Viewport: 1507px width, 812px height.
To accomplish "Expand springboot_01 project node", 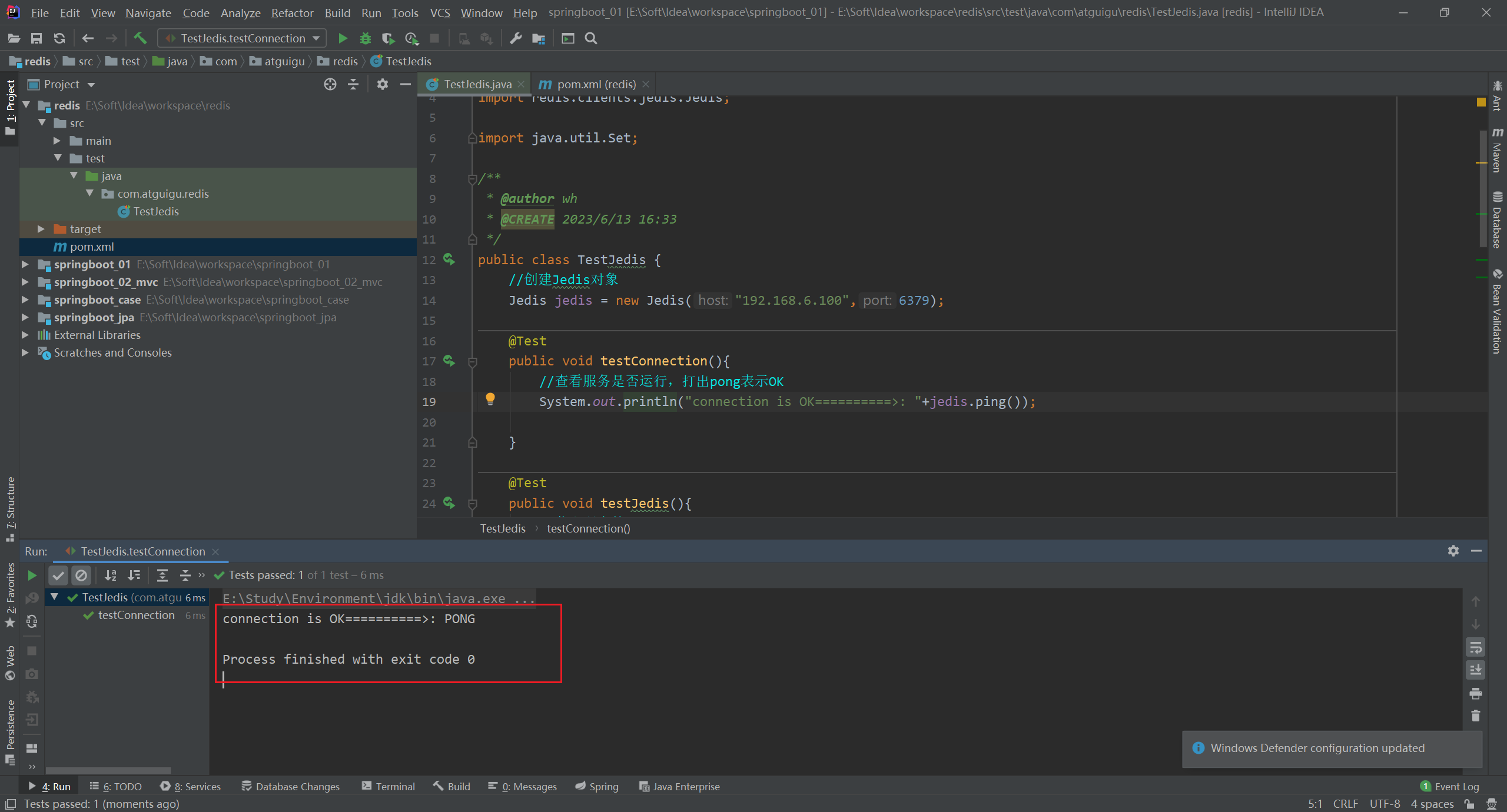I will (x=25, y=264).
